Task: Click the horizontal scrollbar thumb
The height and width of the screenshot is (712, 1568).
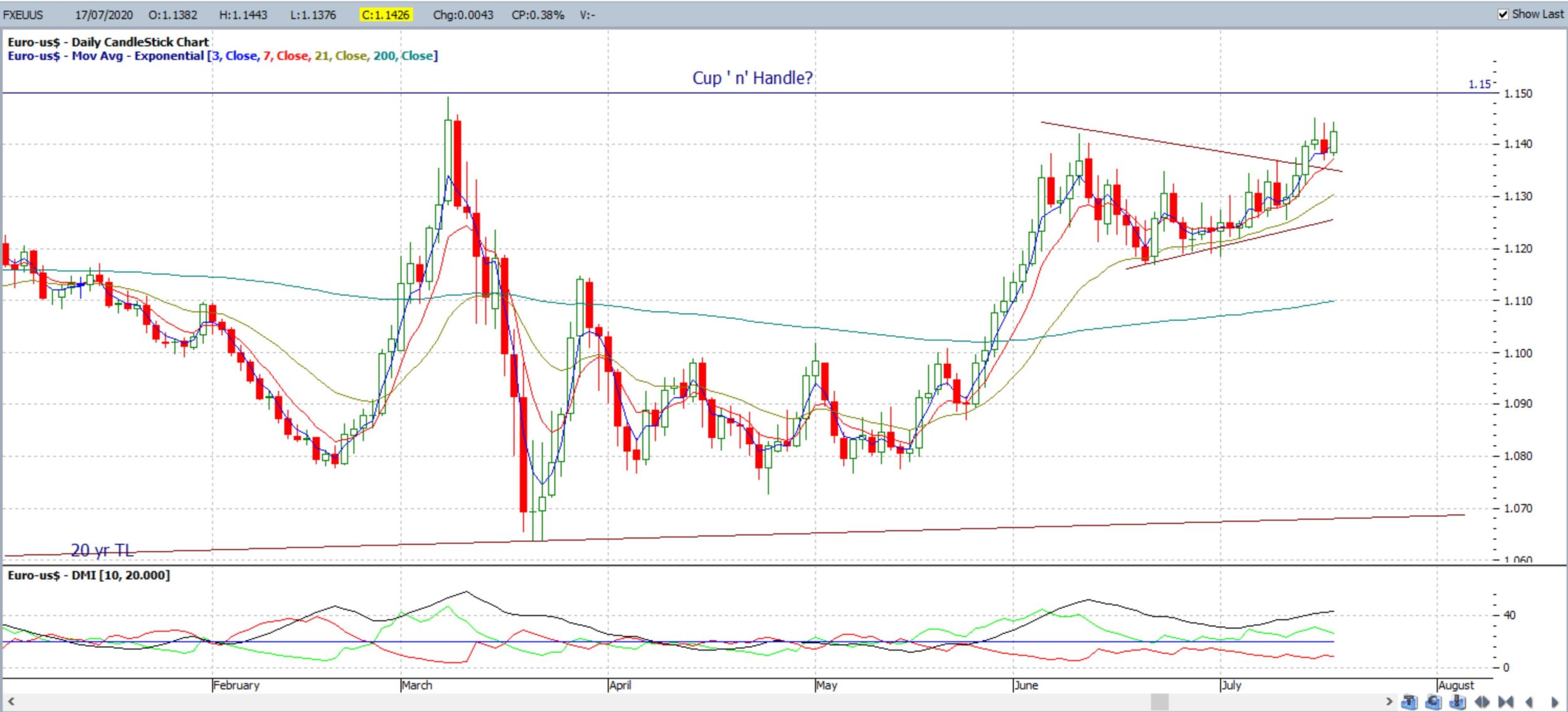Action: click(1160, 701)
